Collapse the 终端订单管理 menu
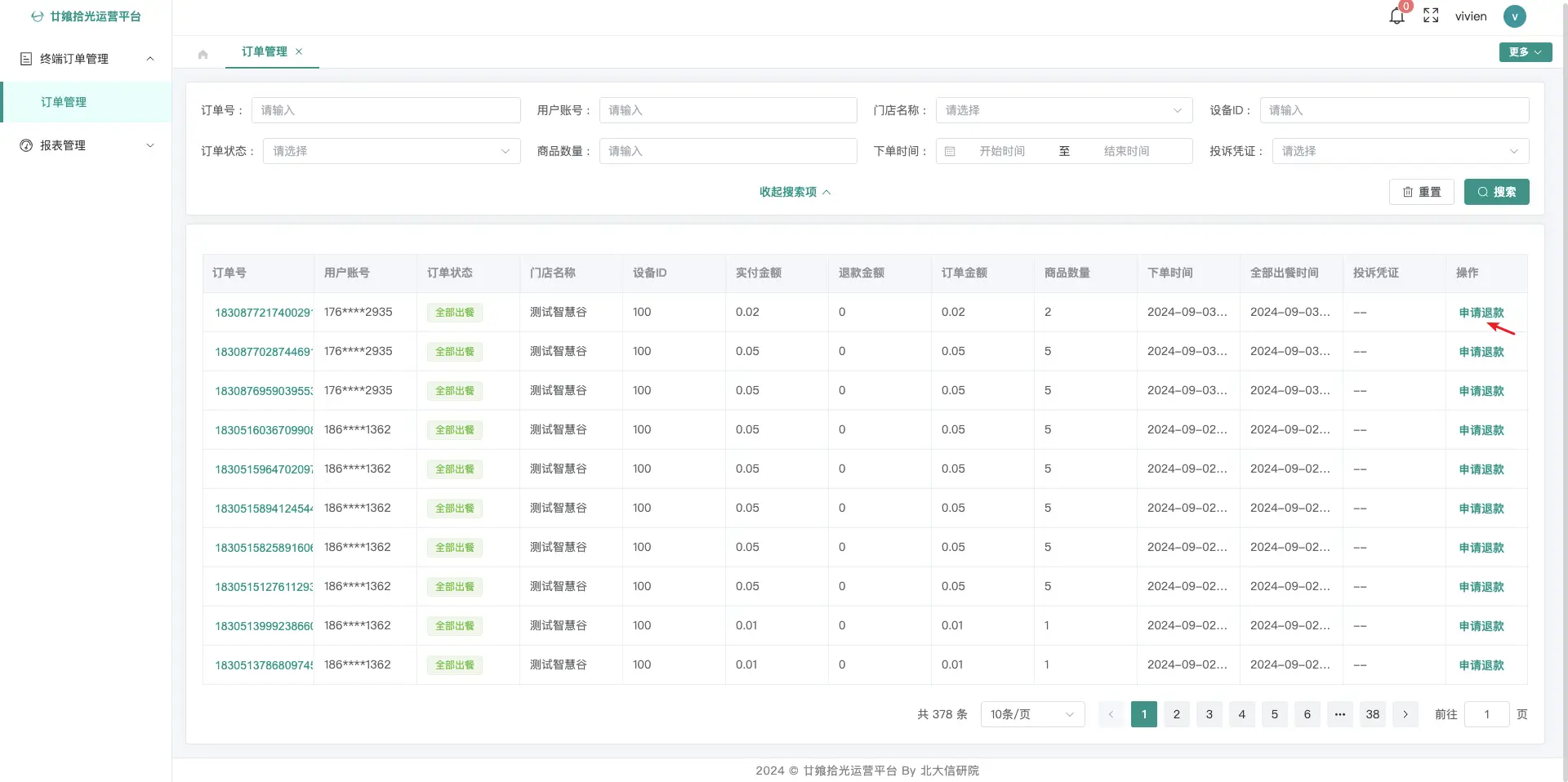The image size is (1568, 782). [86, 59]
